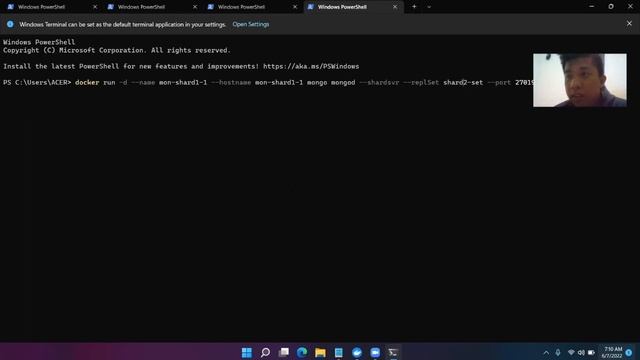
Task: Close the first Windows PowerShell tab
Action: coord(95,7)
